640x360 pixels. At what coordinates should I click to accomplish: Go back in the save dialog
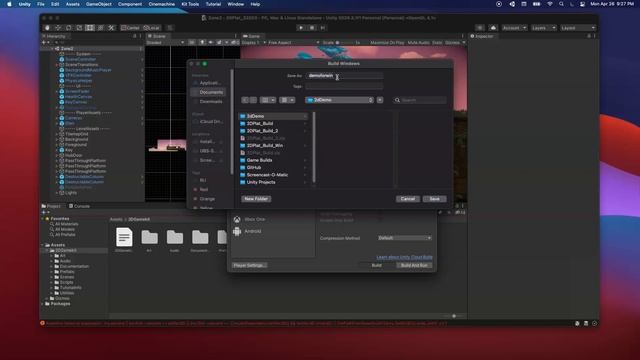click(x=245, y=100)
